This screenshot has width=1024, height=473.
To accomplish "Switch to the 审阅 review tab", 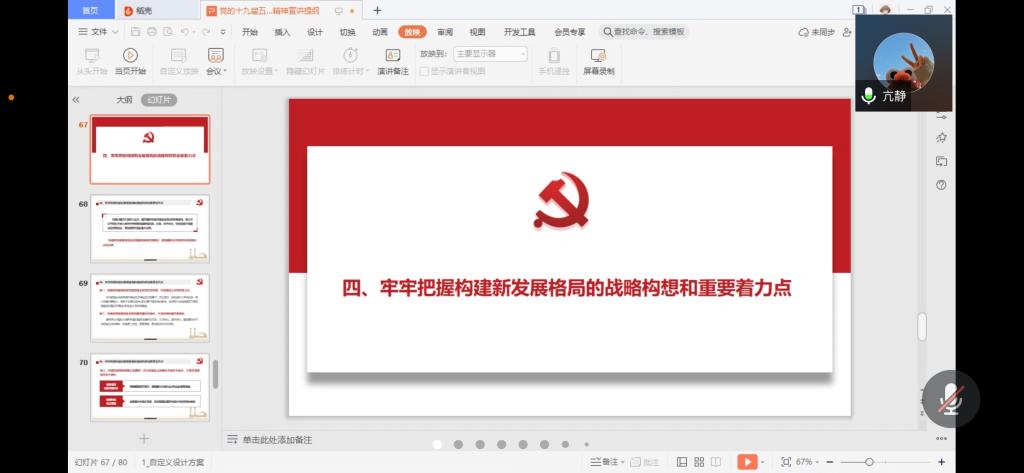I will 445,32.
